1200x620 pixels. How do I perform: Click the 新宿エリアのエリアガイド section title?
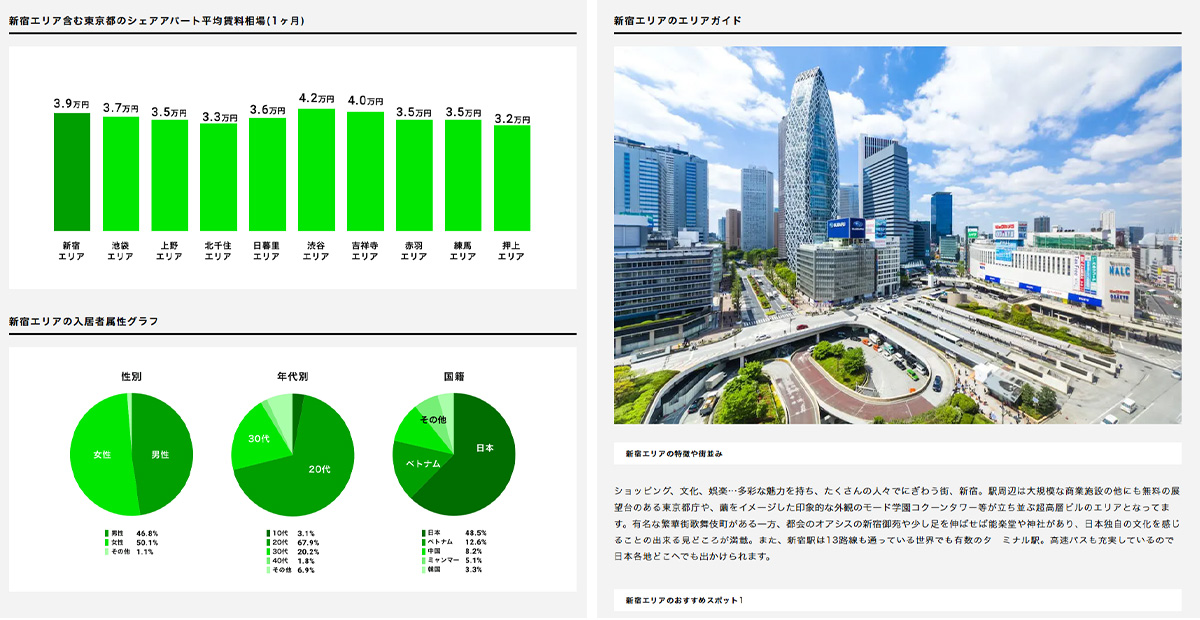[x=677, y=20]
